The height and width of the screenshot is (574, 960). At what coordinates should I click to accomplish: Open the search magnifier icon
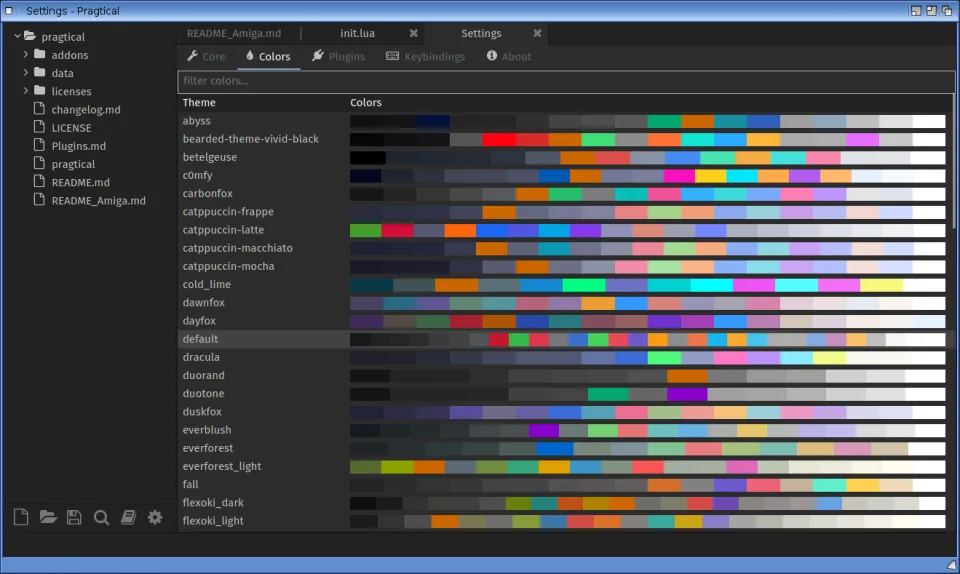pos(101,518)
